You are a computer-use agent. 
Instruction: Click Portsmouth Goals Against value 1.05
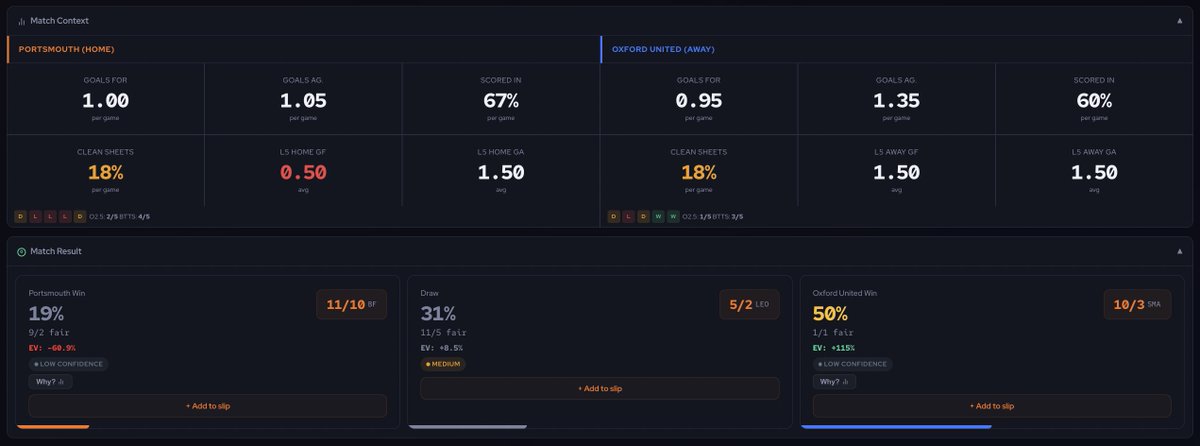[x=303, y=100]
